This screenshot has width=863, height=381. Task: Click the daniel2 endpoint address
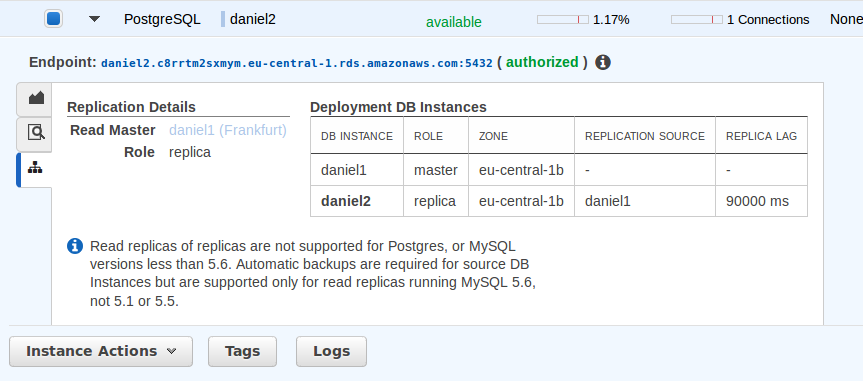297,63
